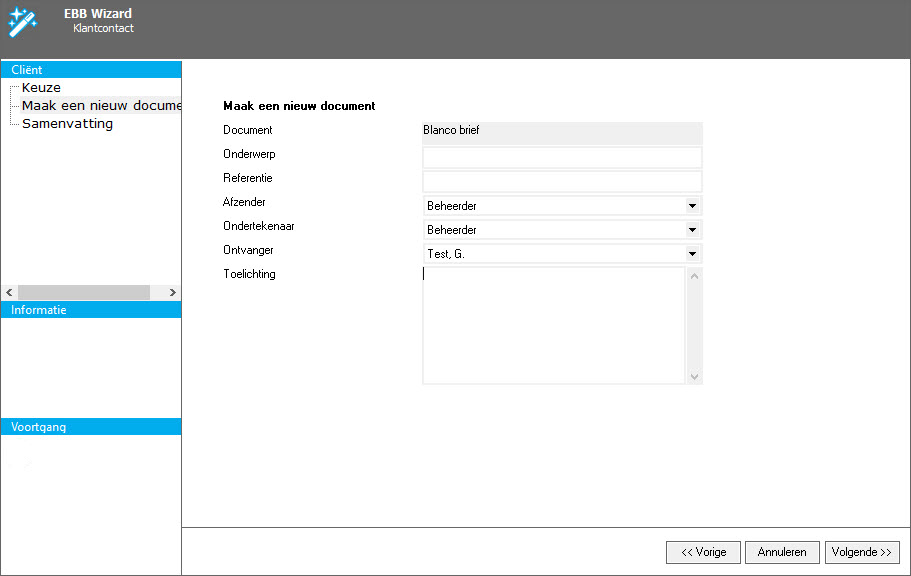Open the Samenvatting step
Image resolution: width=911 pixels, height=576 pixels.
pos(67,124)
